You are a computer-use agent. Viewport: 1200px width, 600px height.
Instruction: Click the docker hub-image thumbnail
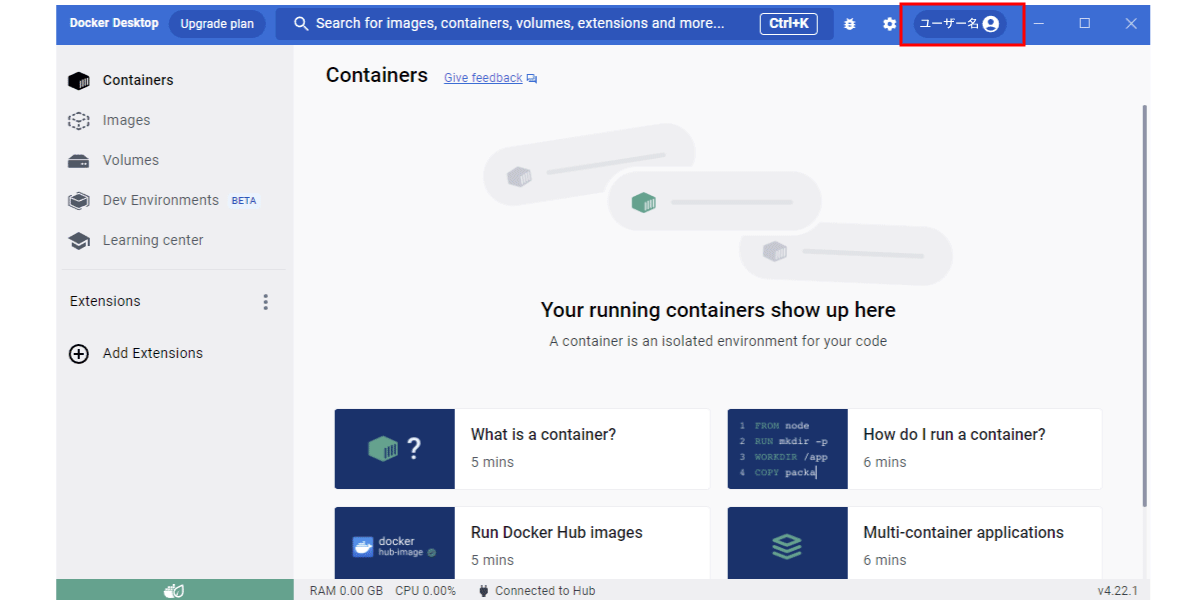pos(395,543)
